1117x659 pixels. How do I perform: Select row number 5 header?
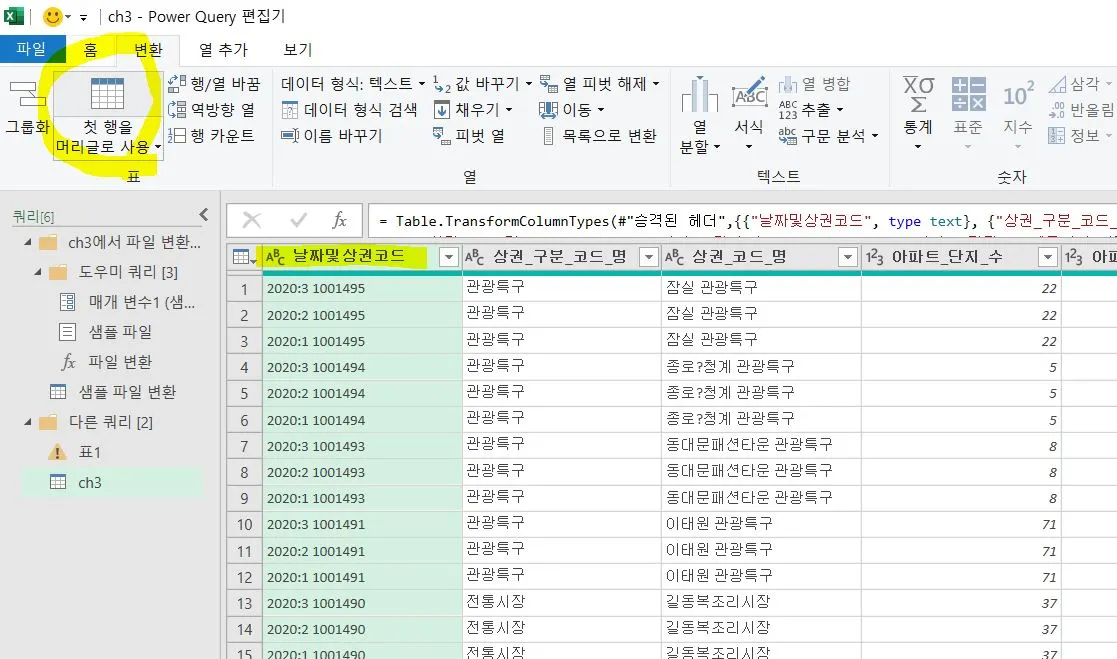coord(244,393)
